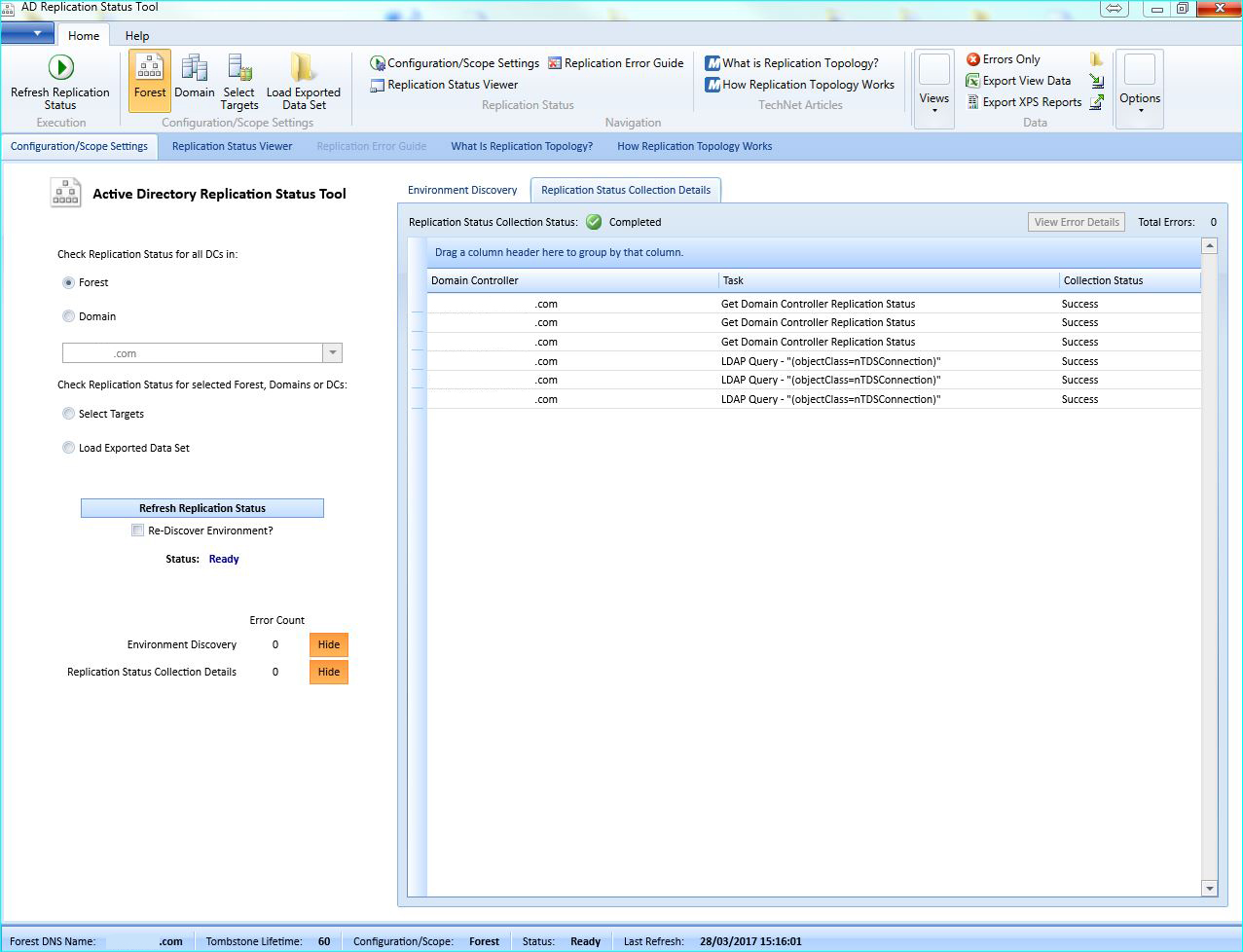This screenshot has width=1243, height=952.
Task: Select the Forest radio button
Action: (68, 282)
